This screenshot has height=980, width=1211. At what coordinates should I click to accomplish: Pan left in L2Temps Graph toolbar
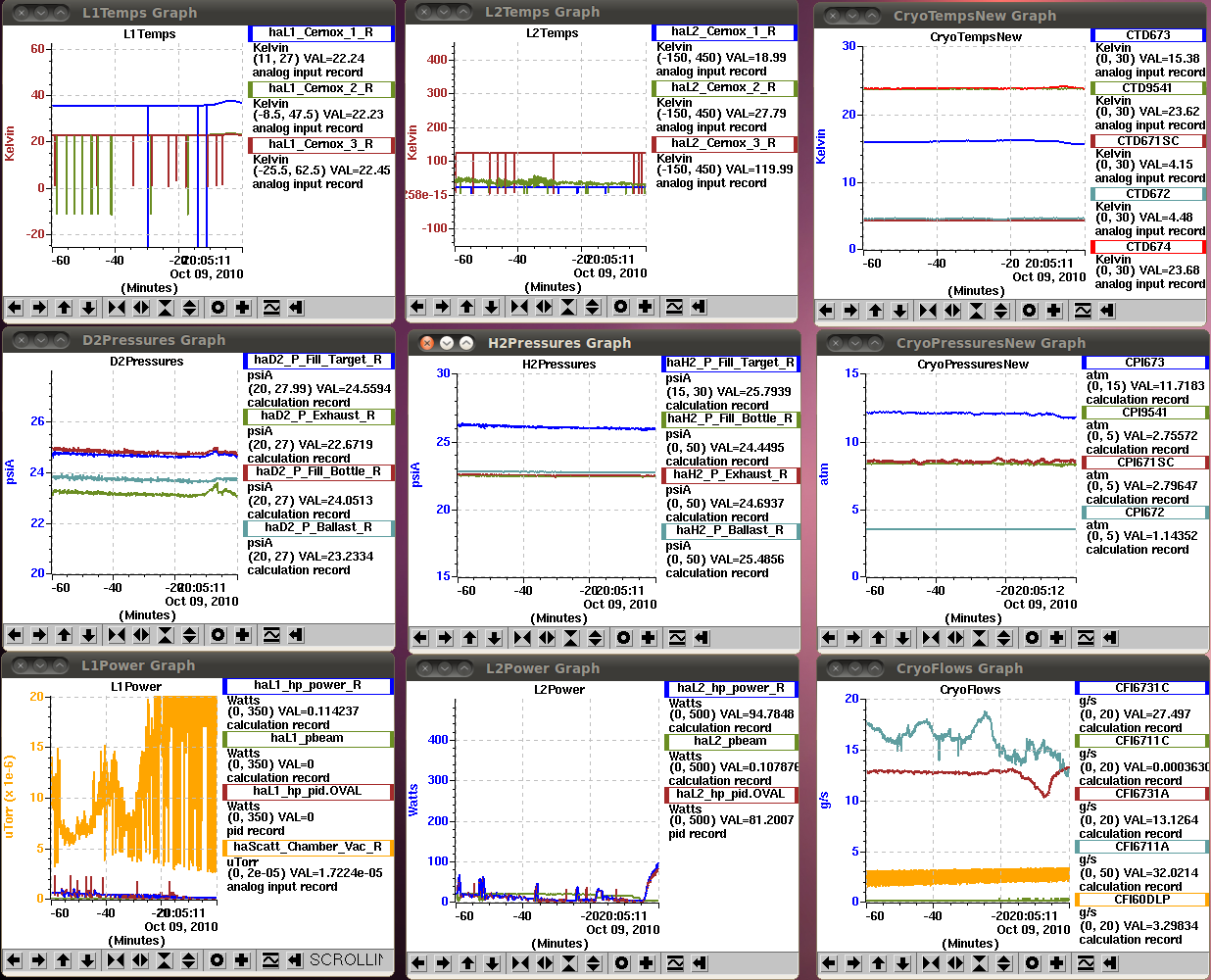417,307
